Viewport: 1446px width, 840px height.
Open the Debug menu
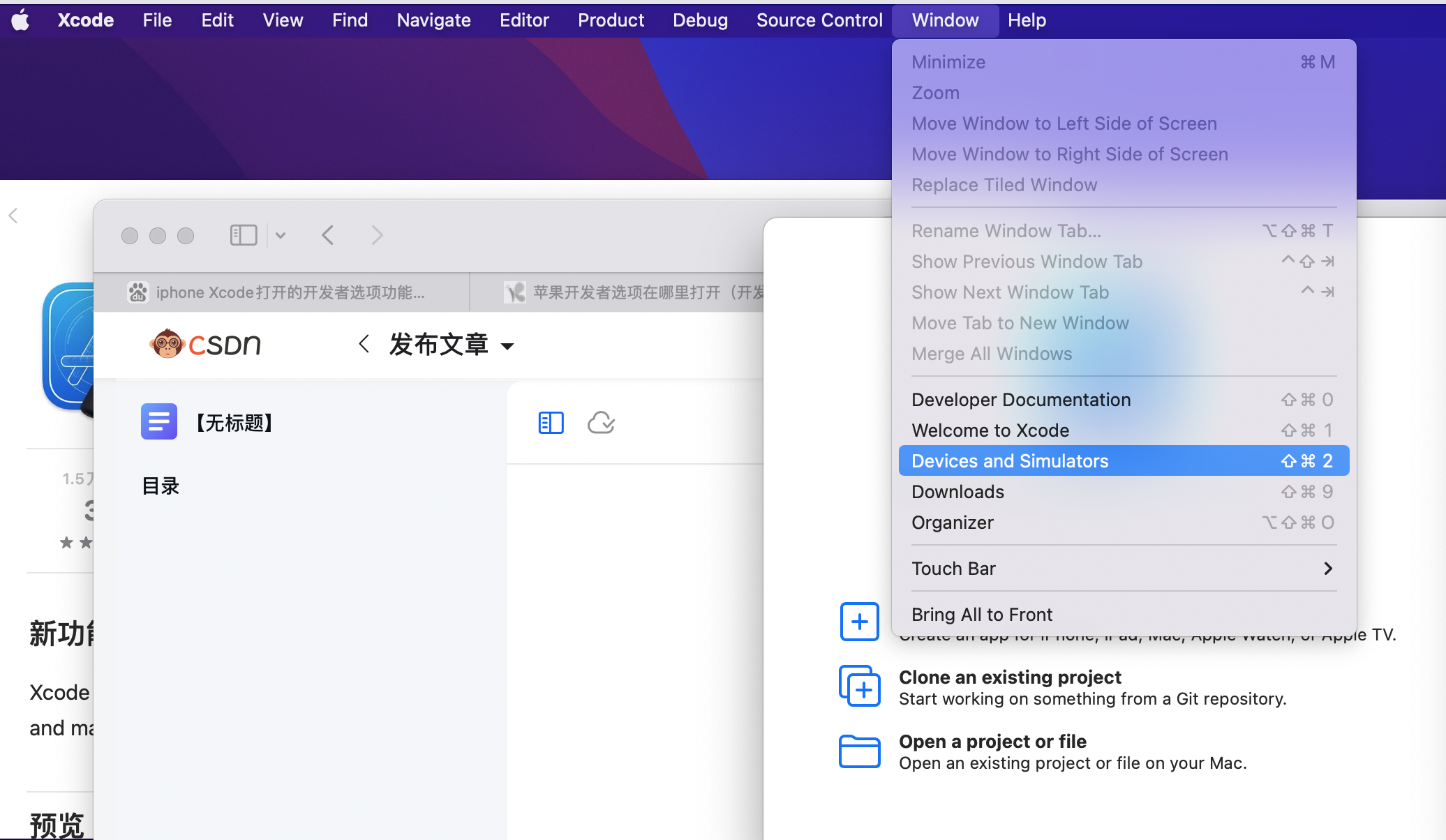click(700, 20)
